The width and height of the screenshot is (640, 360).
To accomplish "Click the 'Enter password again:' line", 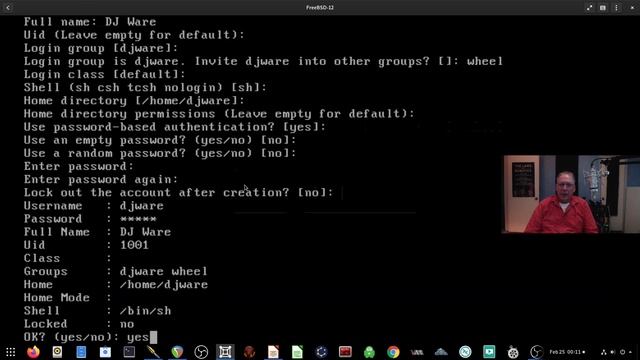I will (x=101, y=179).
